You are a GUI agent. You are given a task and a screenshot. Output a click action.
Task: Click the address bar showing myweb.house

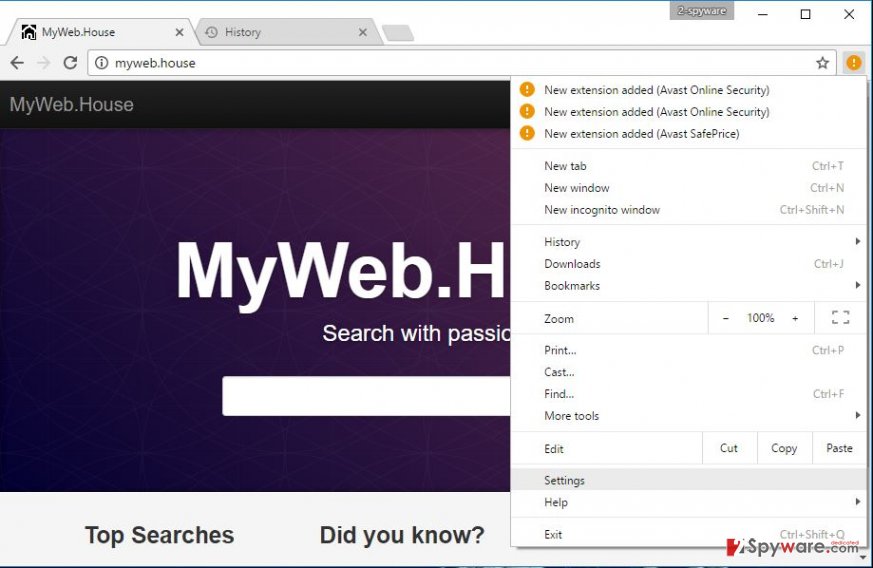(x=462, y=63)
